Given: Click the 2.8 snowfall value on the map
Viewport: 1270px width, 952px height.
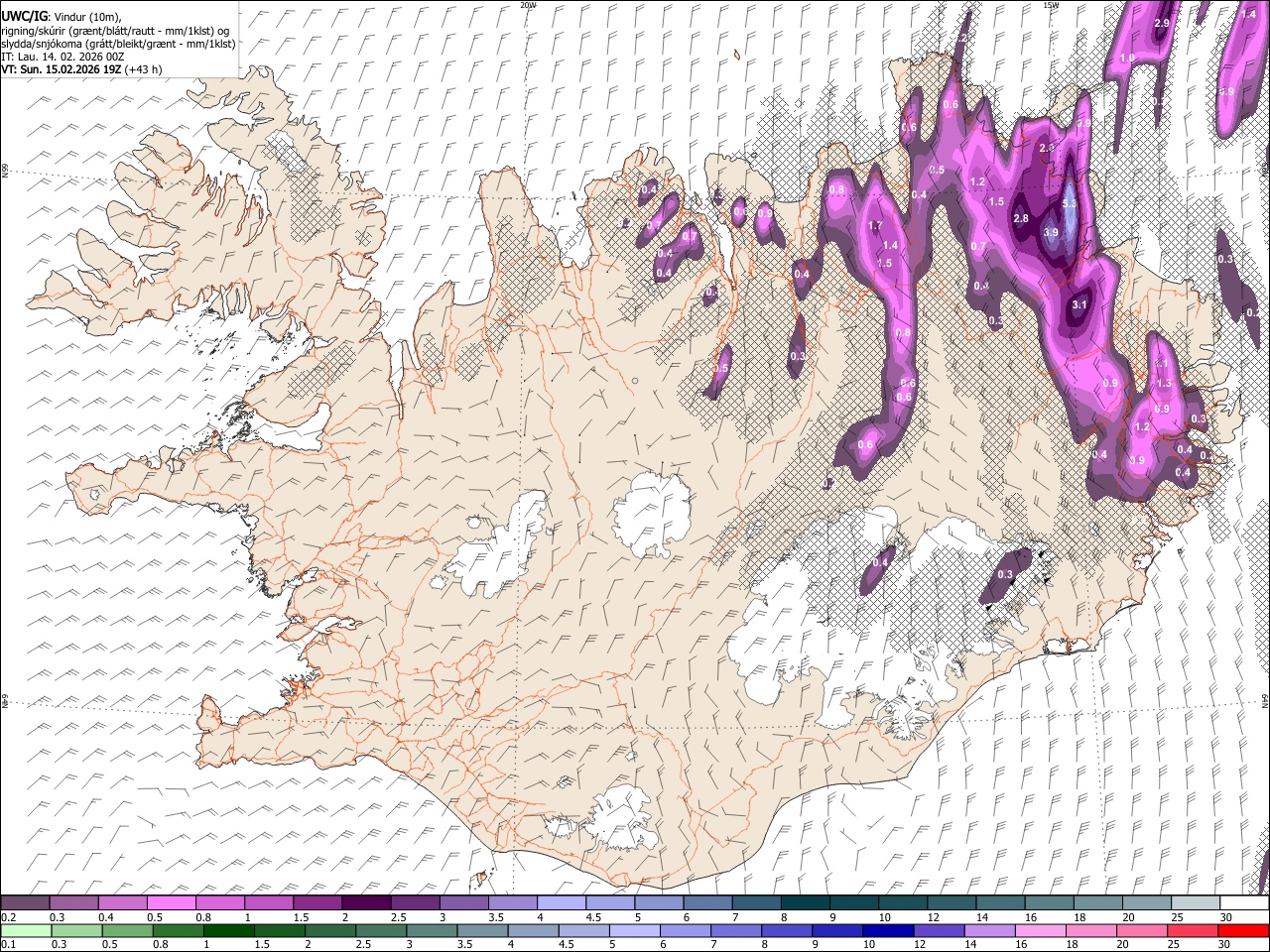Looking at the screenshot, I should tap(1021, 218).
